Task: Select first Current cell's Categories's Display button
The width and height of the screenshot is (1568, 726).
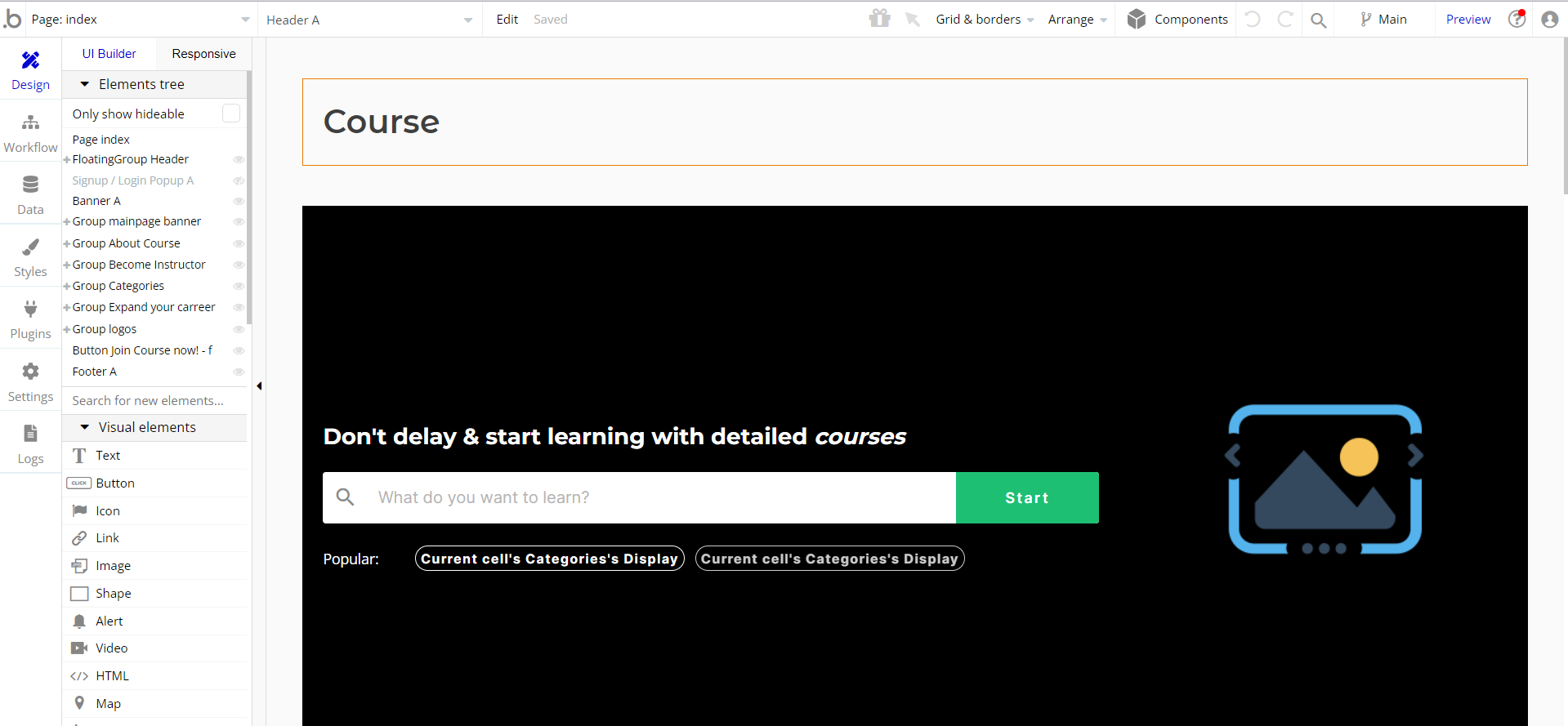Action: click(x=550, y=559)
